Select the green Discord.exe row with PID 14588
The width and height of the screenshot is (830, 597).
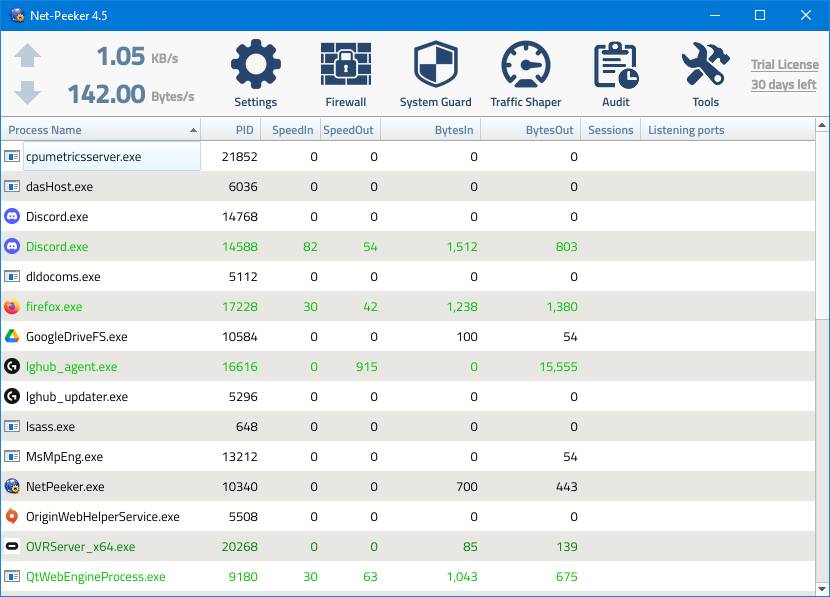tap(408, 247)
